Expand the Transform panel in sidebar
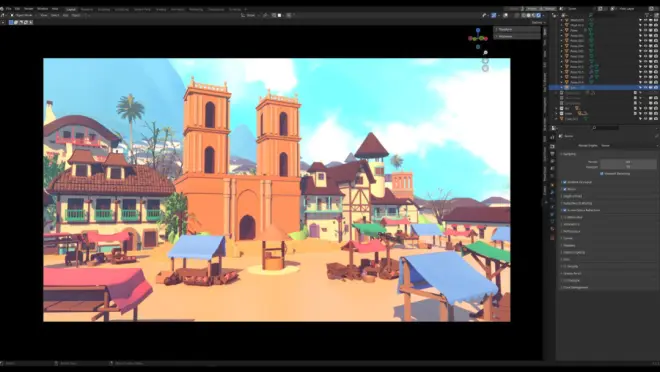 point(517,29)
